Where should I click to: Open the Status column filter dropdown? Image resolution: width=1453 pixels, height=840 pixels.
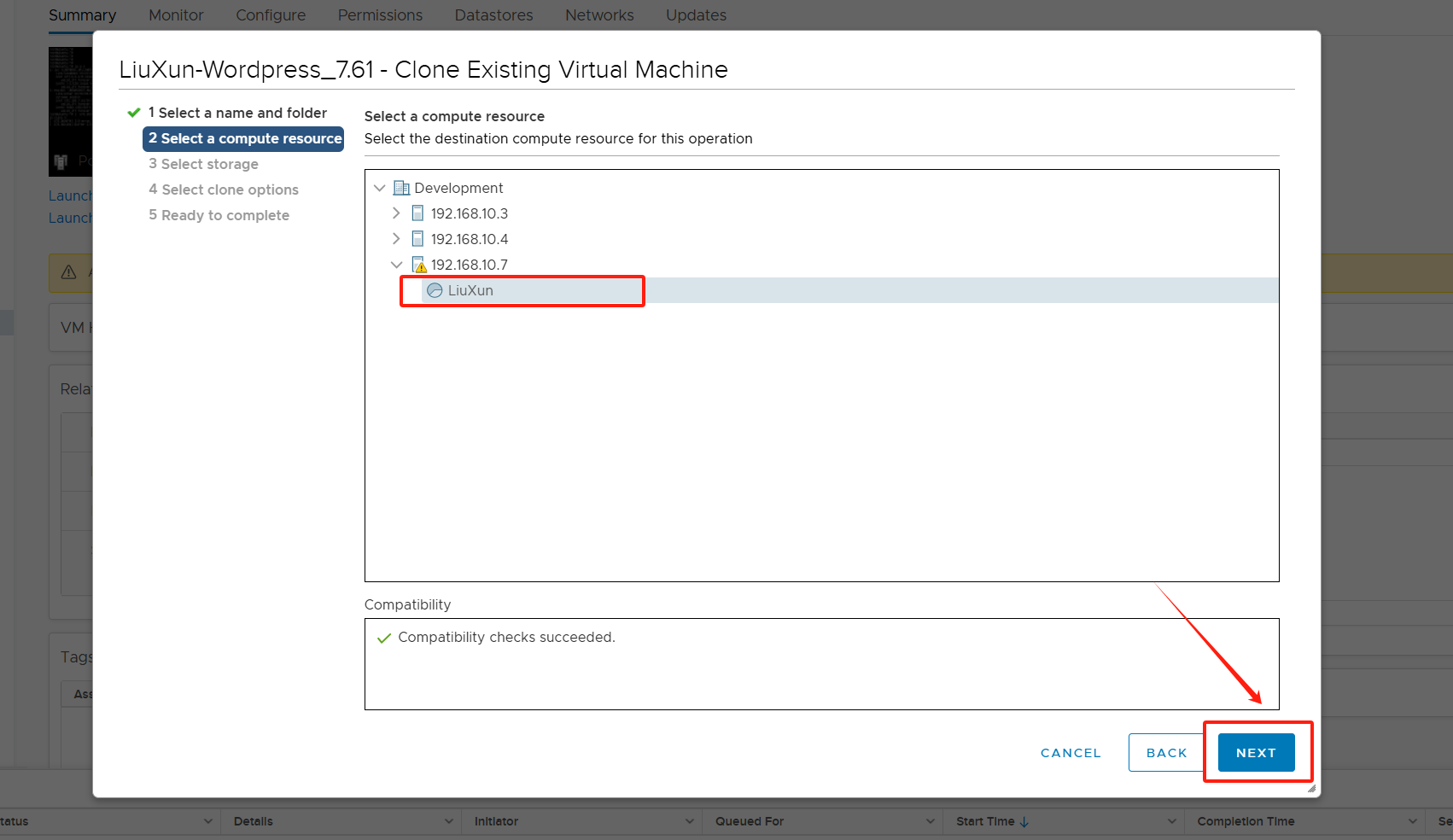coord(207,821)
